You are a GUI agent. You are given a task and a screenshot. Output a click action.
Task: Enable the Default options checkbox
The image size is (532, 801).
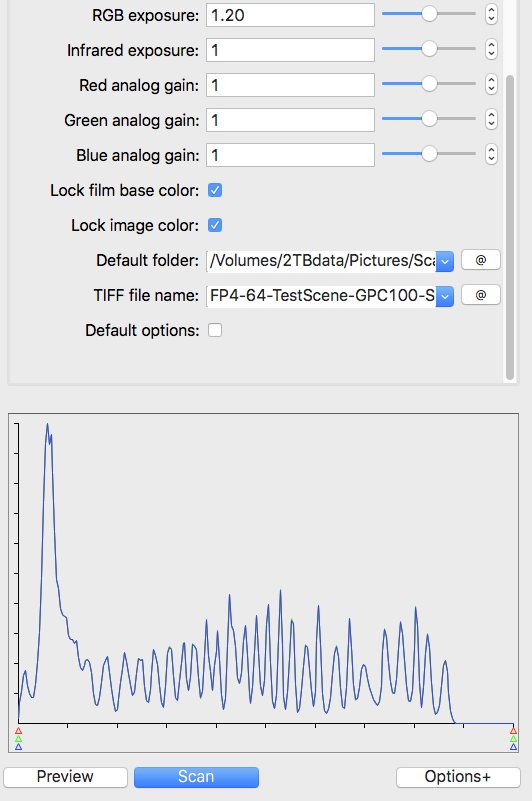point(215,330)
